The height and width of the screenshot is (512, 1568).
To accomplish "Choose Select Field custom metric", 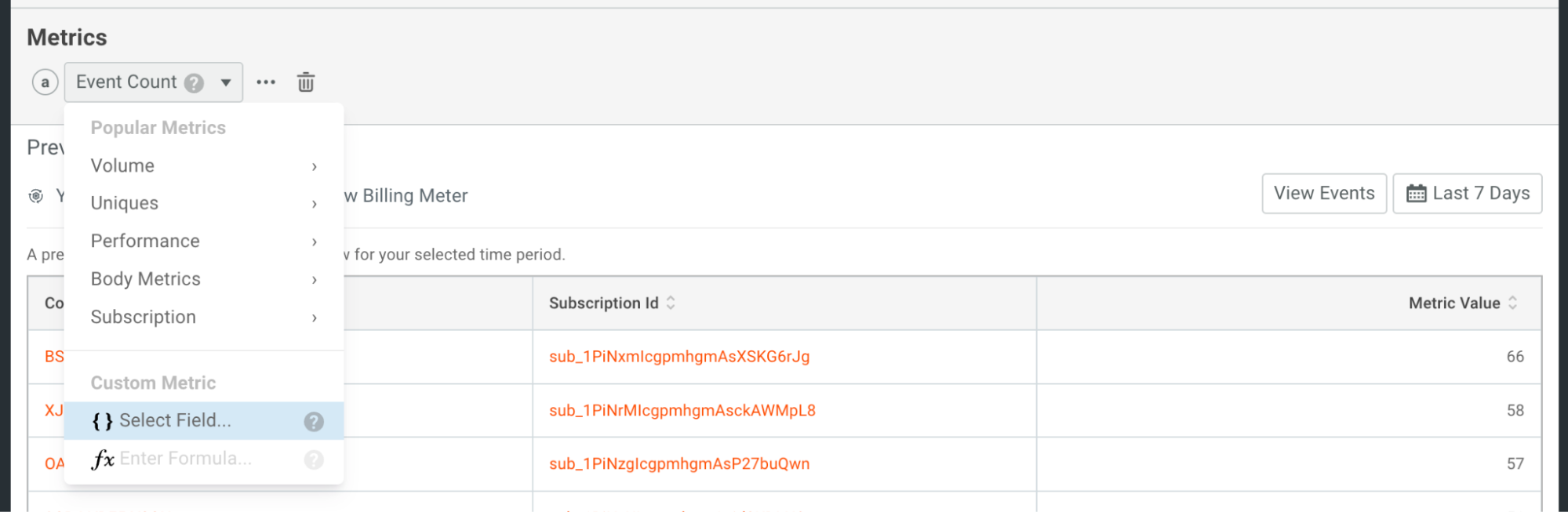I will (175, 421).
